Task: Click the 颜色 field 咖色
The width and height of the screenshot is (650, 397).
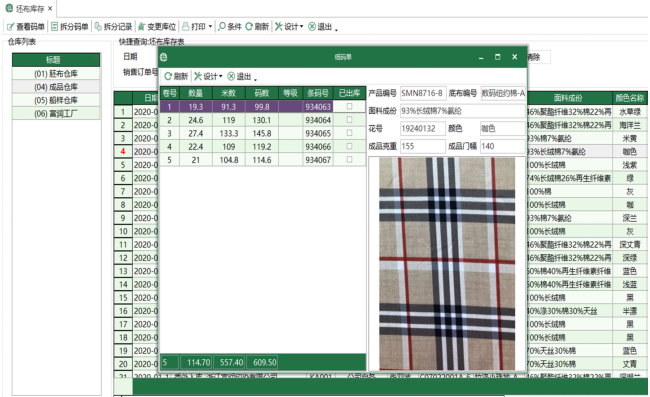Action: click(503, 128)
